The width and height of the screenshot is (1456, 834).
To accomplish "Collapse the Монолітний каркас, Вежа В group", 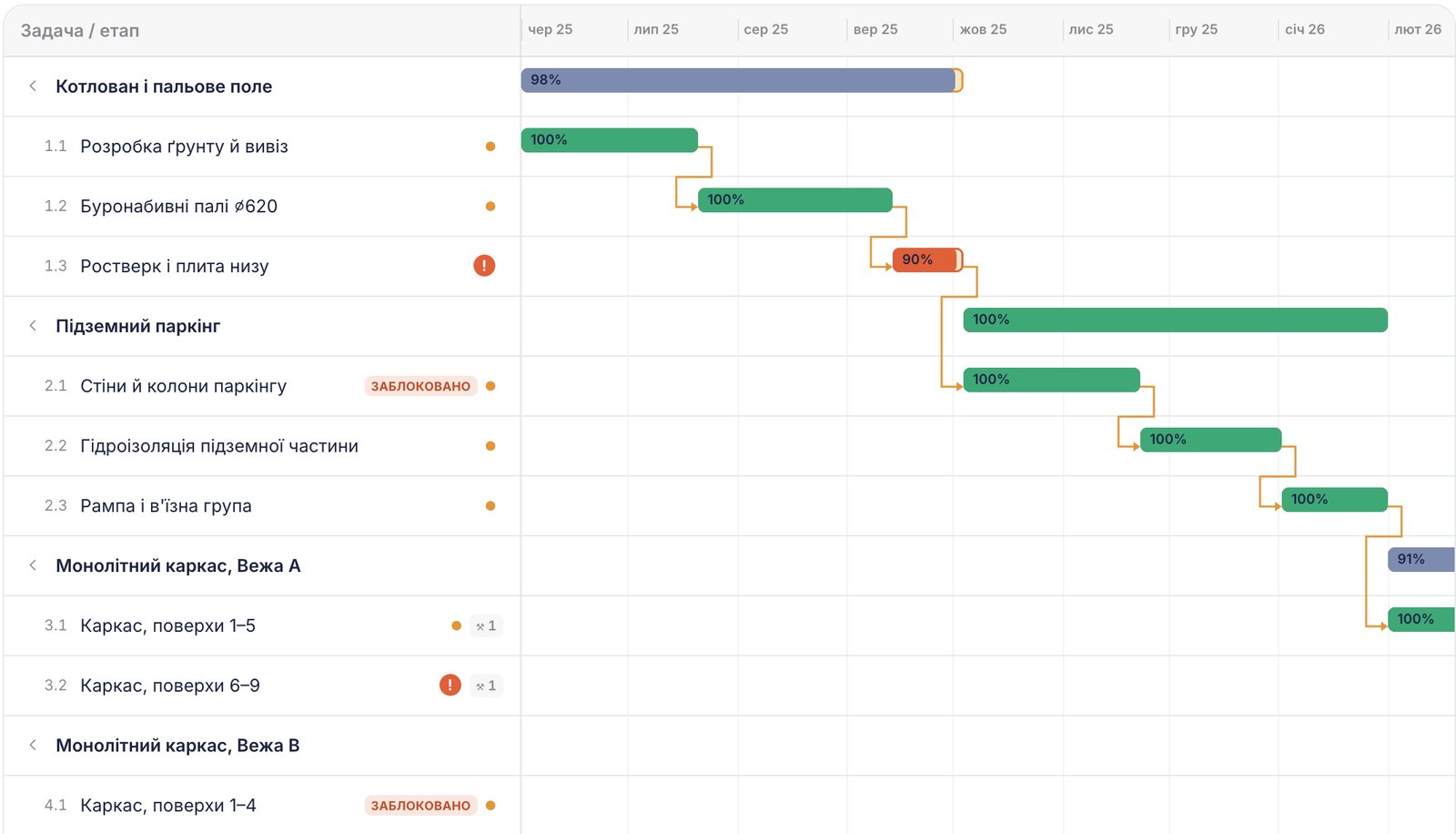I will (x=33, y=745).
